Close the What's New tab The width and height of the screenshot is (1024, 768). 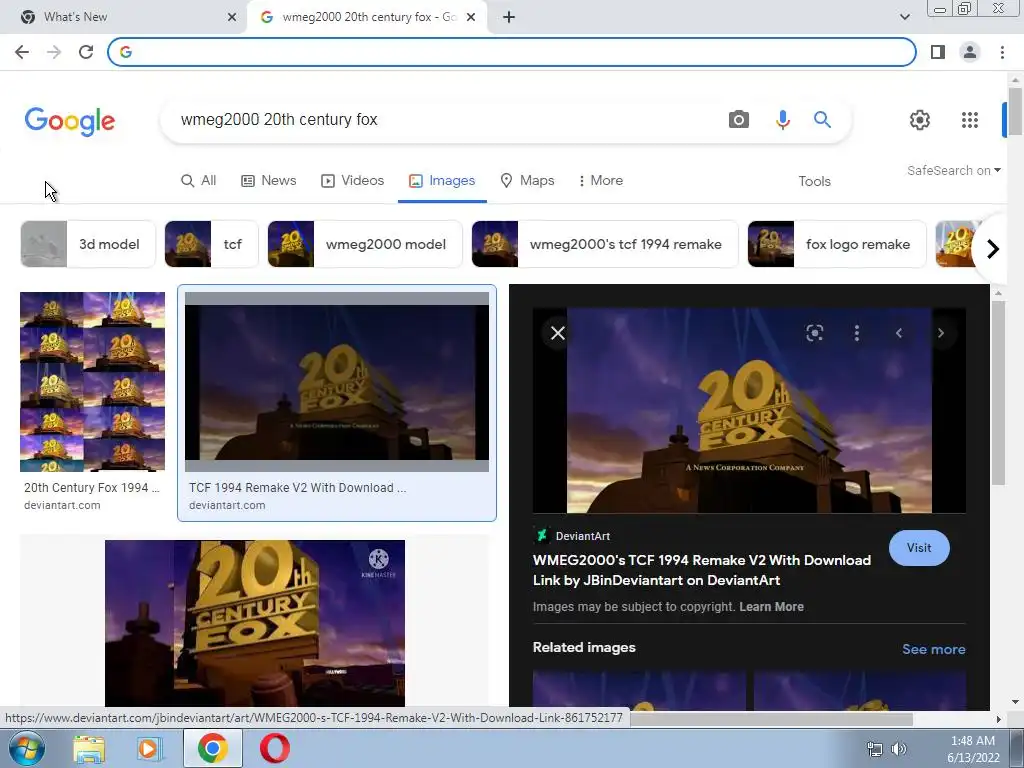[232, 17]
